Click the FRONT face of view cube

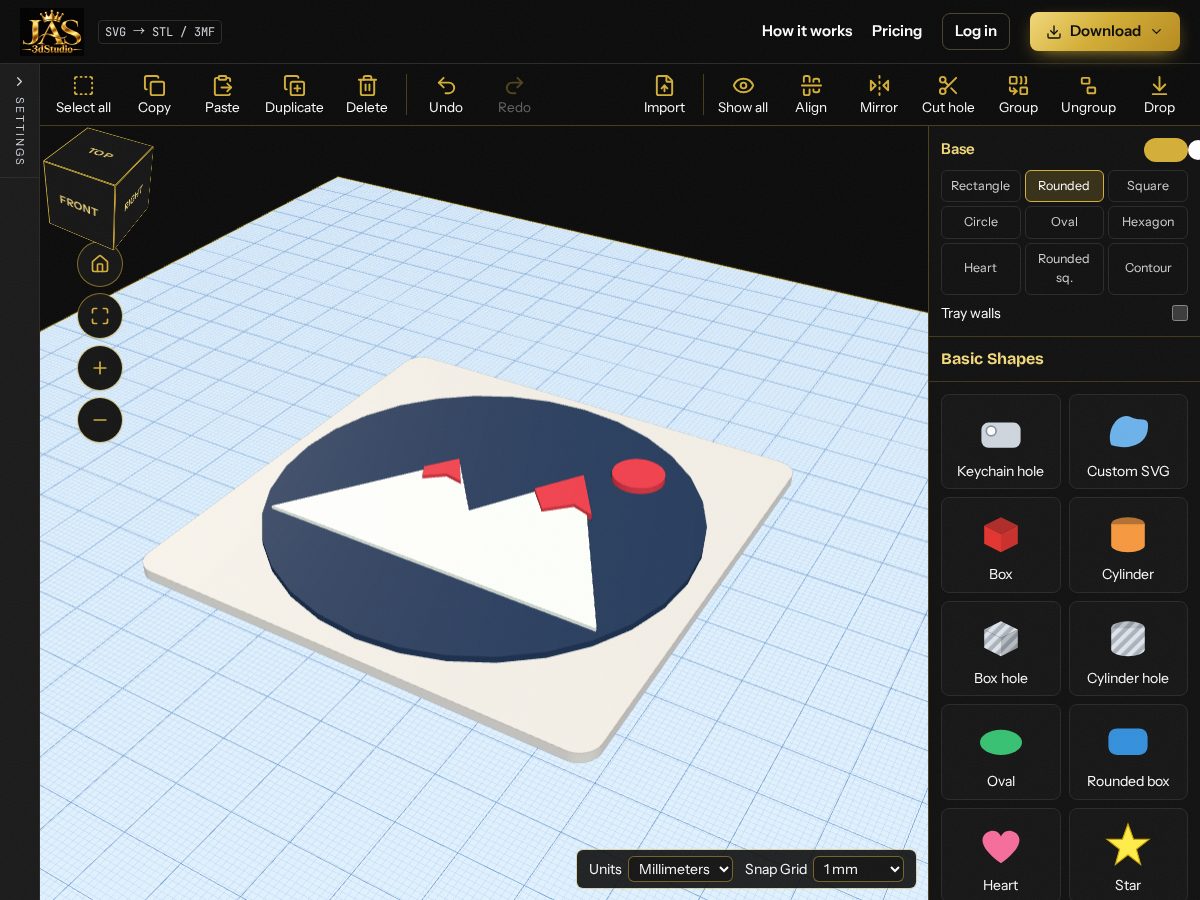[78, 206]
